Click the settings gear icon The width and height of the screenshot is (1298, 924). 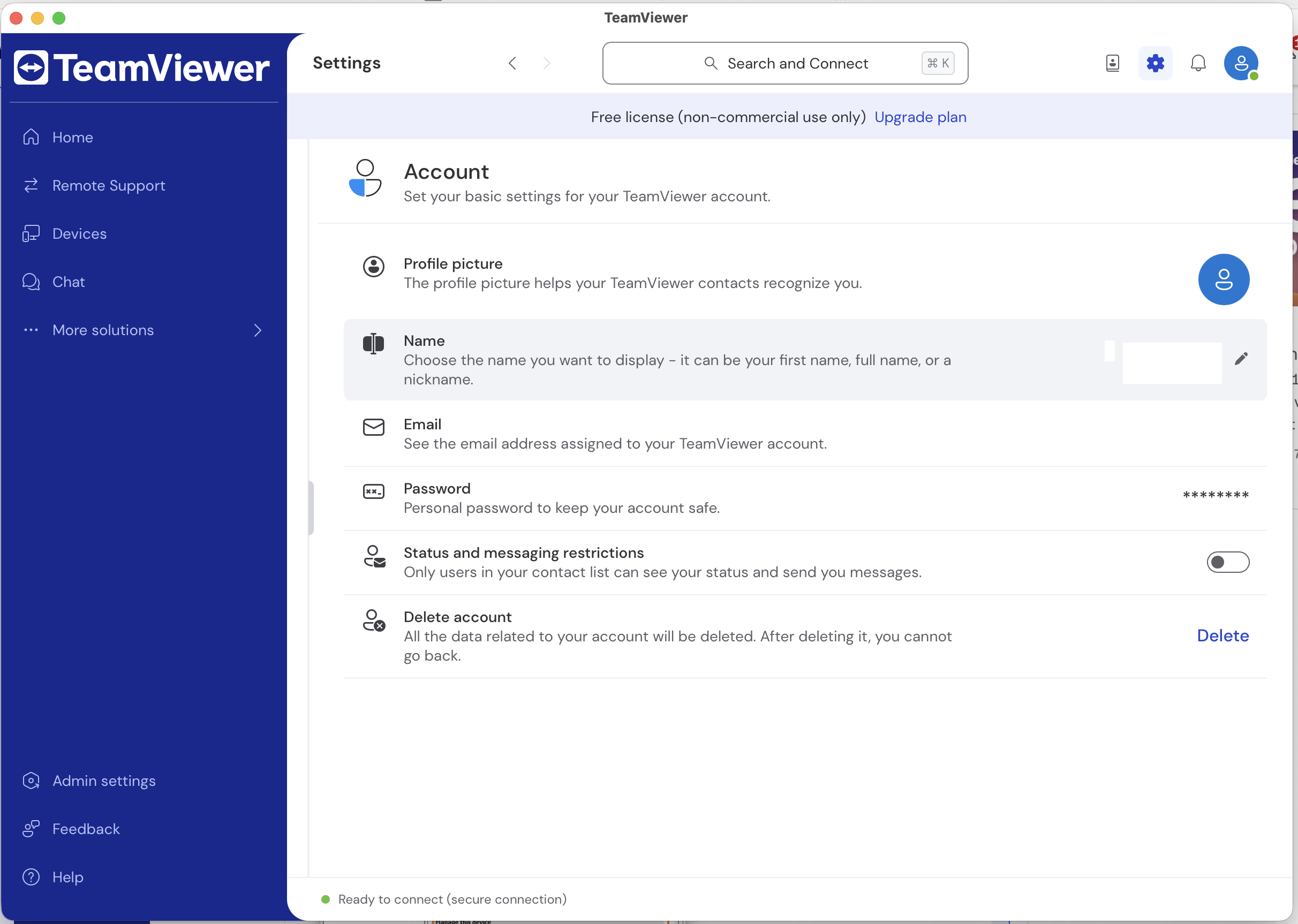click(x=1155, y=63)
